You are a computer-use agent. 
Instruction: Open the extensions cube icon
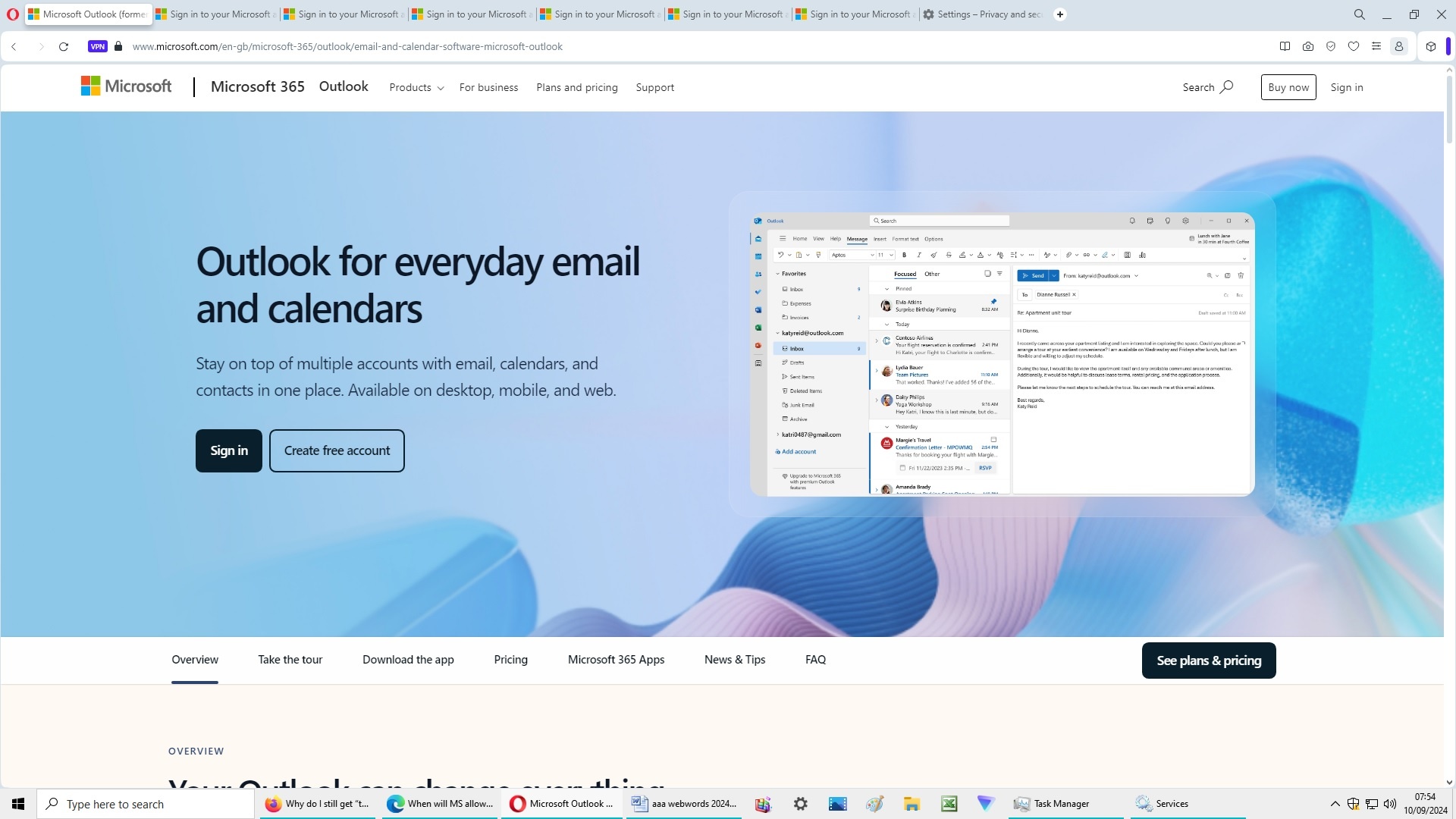pyautogui.click(x=1431, y=46)
